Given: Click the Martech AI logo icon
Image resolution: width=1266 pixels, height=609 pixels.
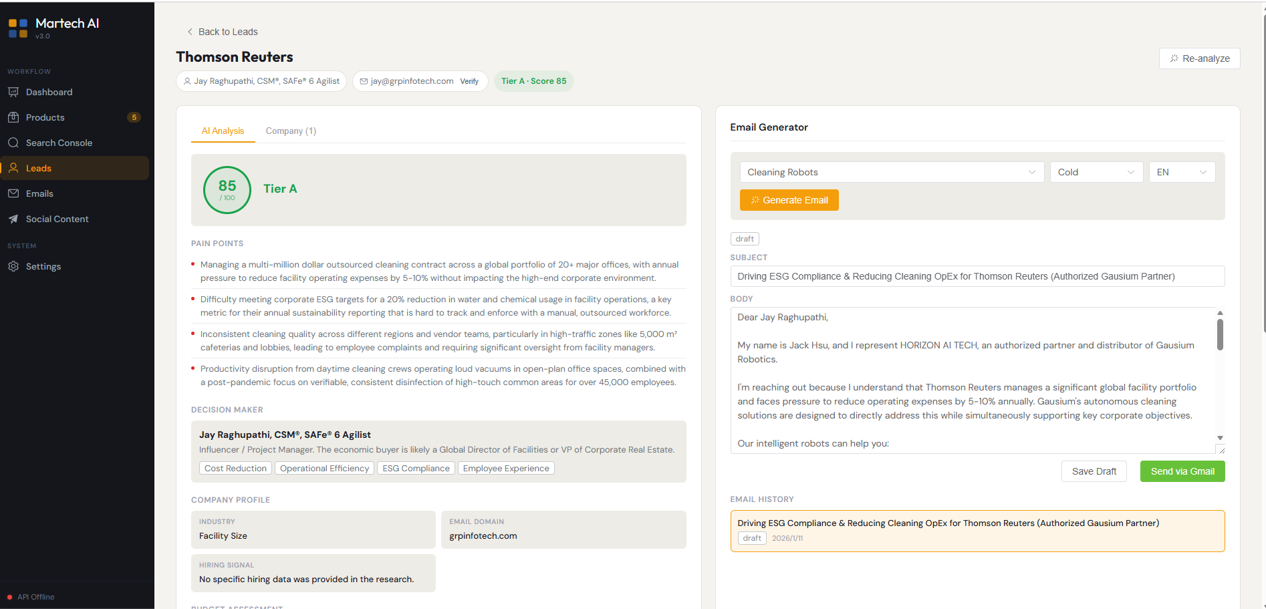Looking at the screenshot, I should pos(18,28).
